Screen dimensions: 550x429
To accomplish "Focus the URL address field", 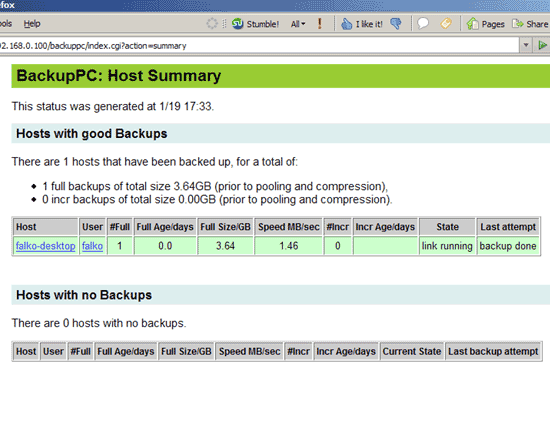I will [x=259, y=46].
